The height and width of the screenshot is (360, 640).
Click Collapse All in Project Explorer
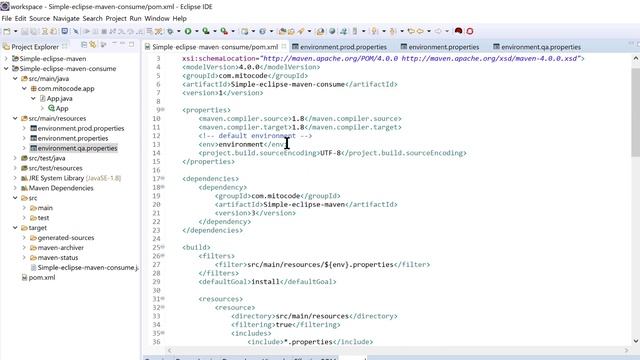(84, 44)
